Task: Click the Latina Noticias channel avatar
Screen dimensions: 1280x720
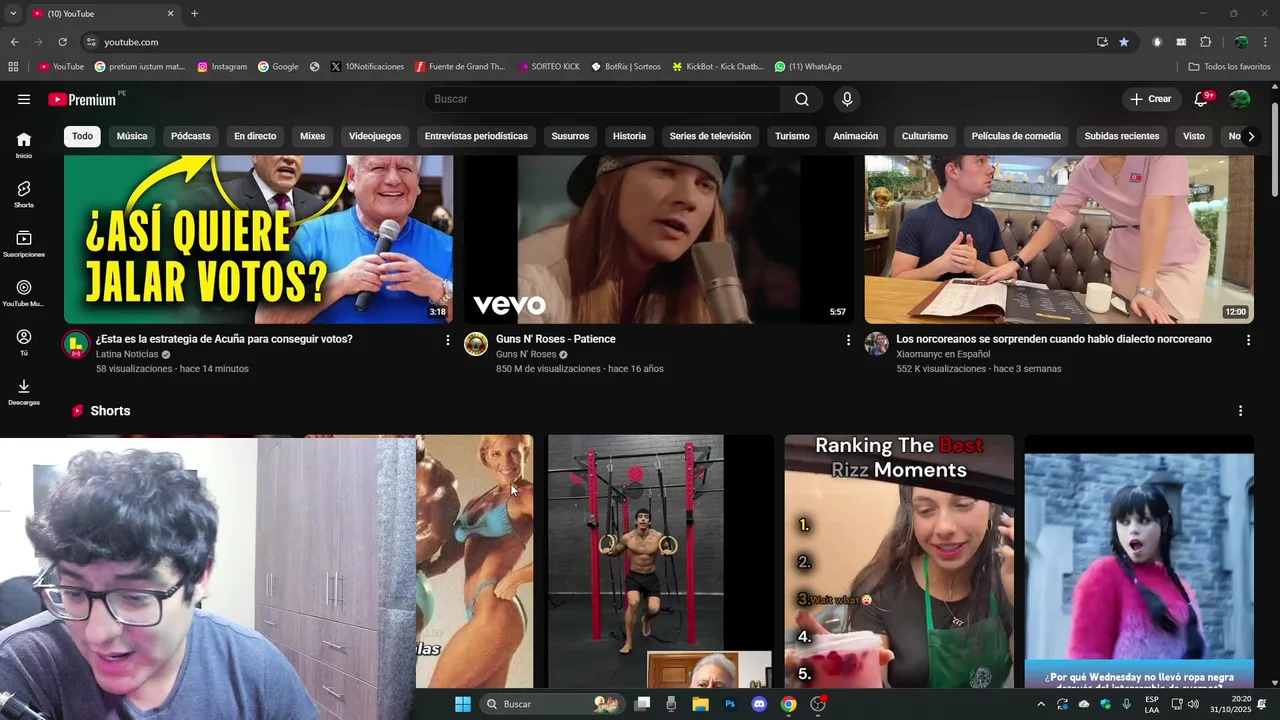Action: click(76, 345)
